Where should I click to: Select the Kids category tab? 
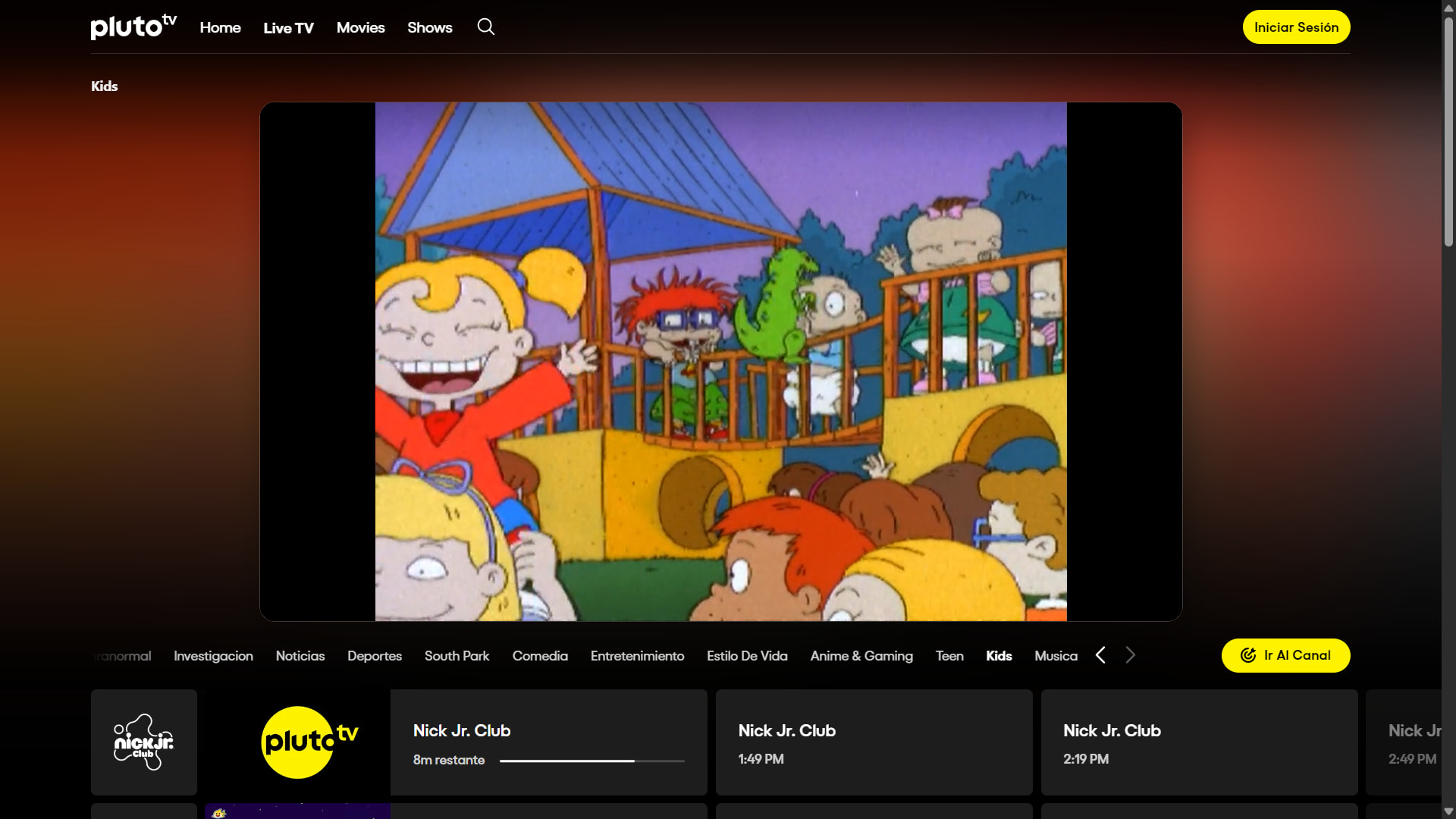[x=999, y=656]
